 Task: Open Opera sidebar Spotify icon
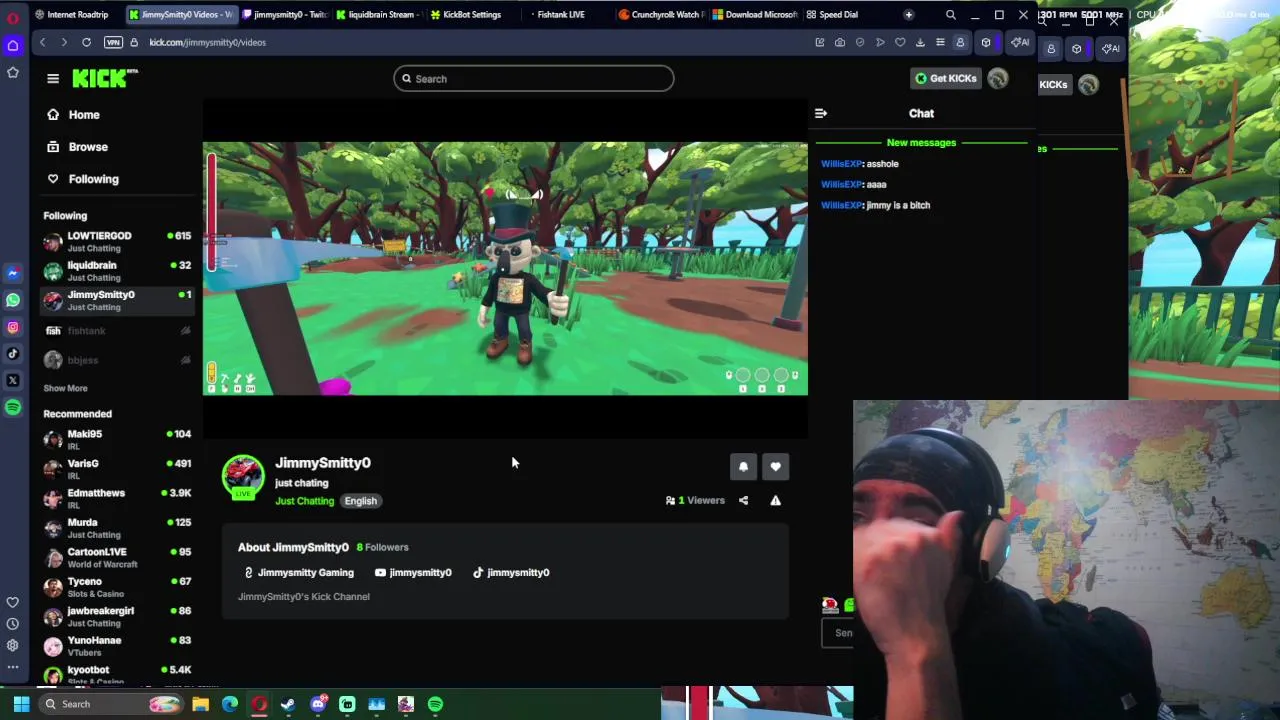click(x=13, y=407)
